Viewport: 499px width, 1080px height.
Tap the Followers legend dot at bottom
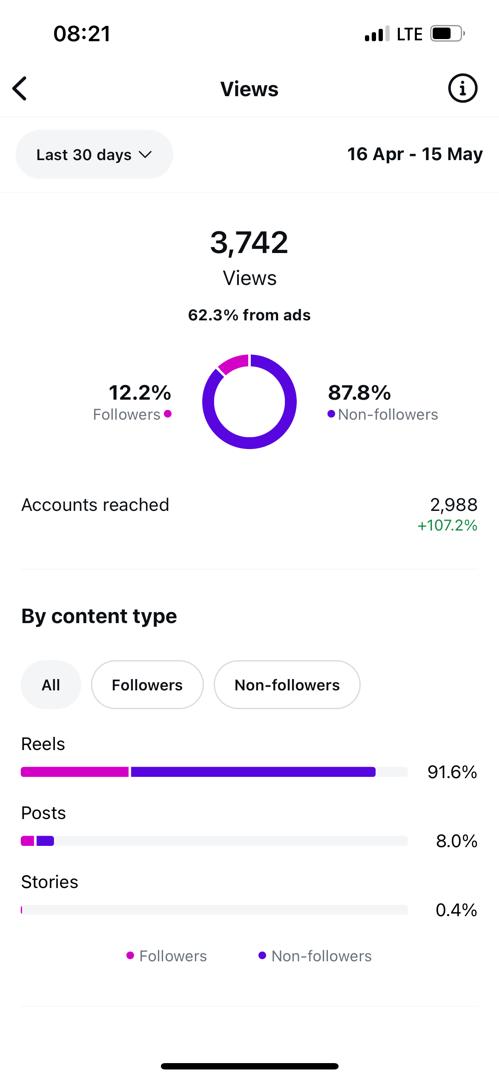click(x=130, y=956)
